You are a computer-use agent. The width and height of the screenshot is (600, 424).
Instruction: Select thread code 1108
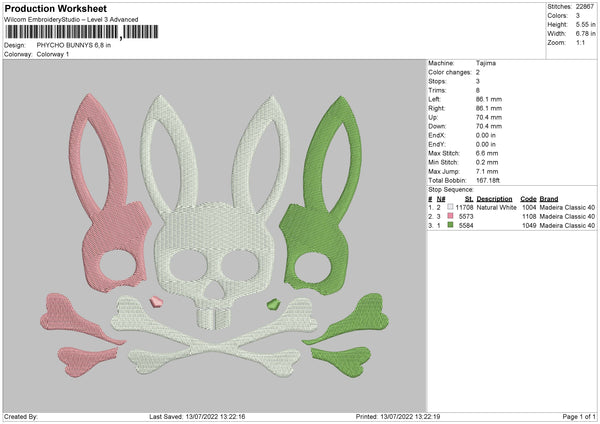pos(529,217)
